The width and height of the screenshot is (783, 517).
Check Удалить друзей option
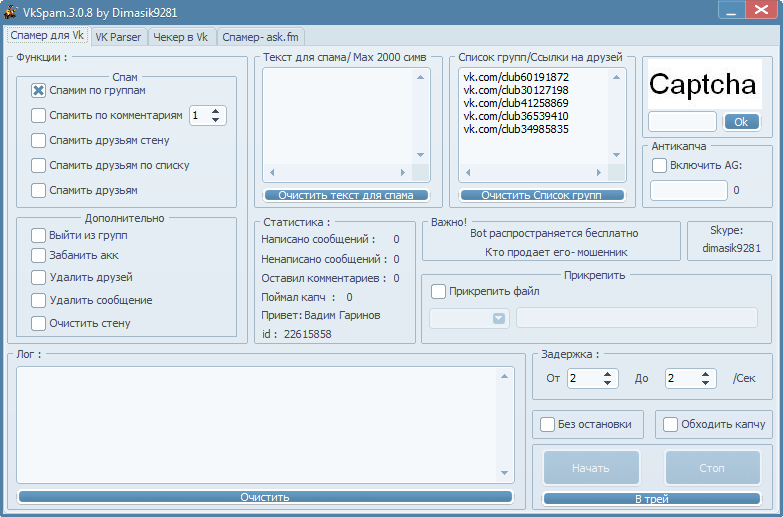click(x=38, y=277)
